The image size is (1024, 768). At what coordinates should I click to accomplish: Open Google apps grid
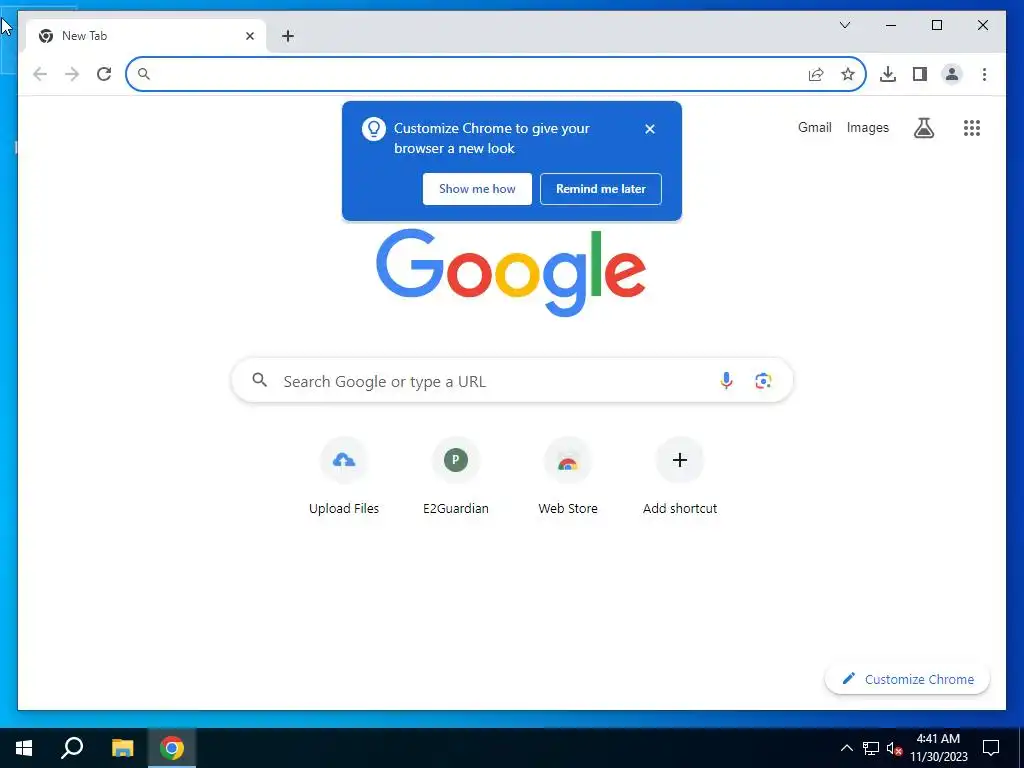[972, 128]
